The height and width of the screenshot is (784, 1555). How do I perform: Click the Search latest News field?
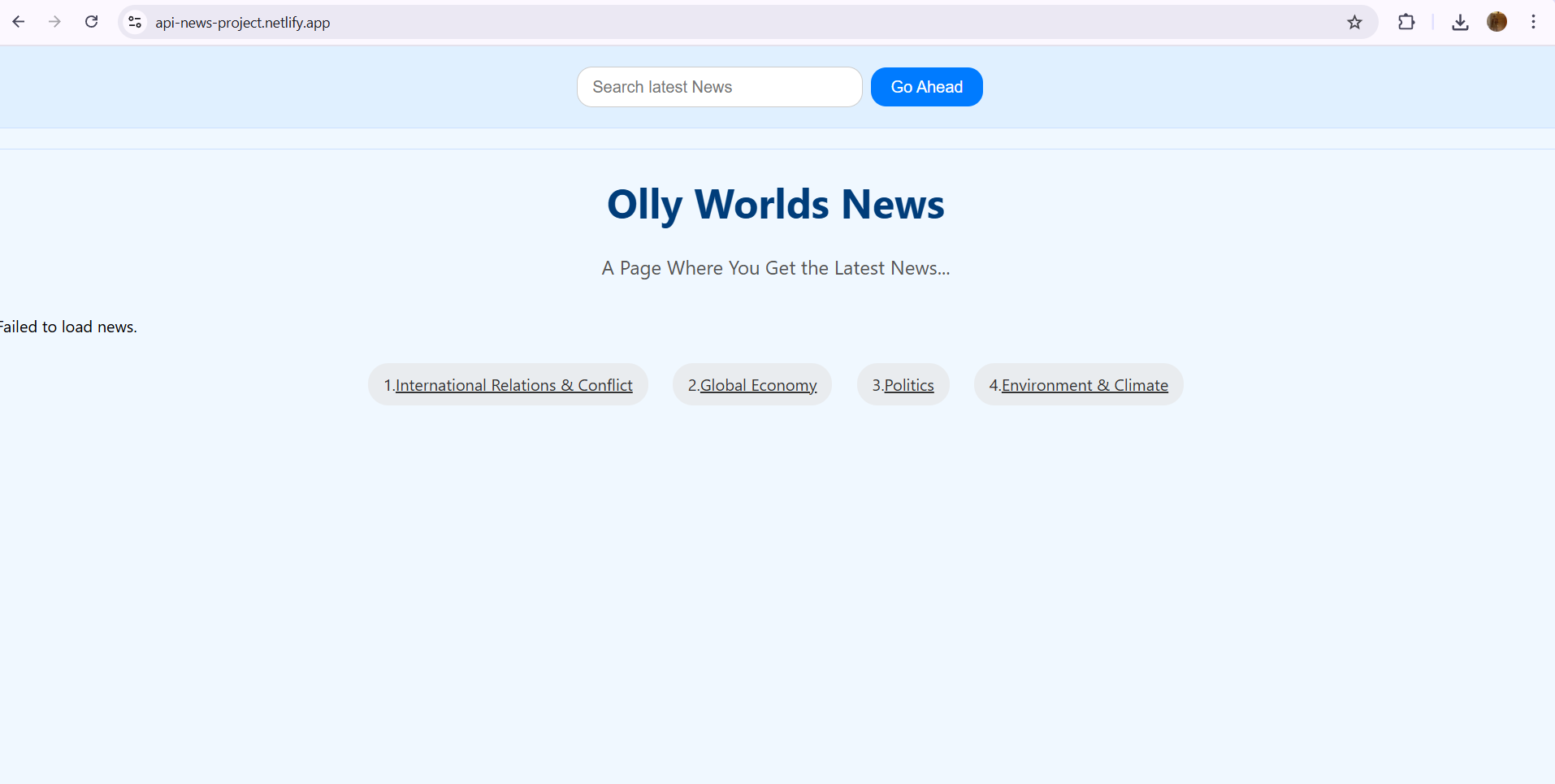point(719,87)
